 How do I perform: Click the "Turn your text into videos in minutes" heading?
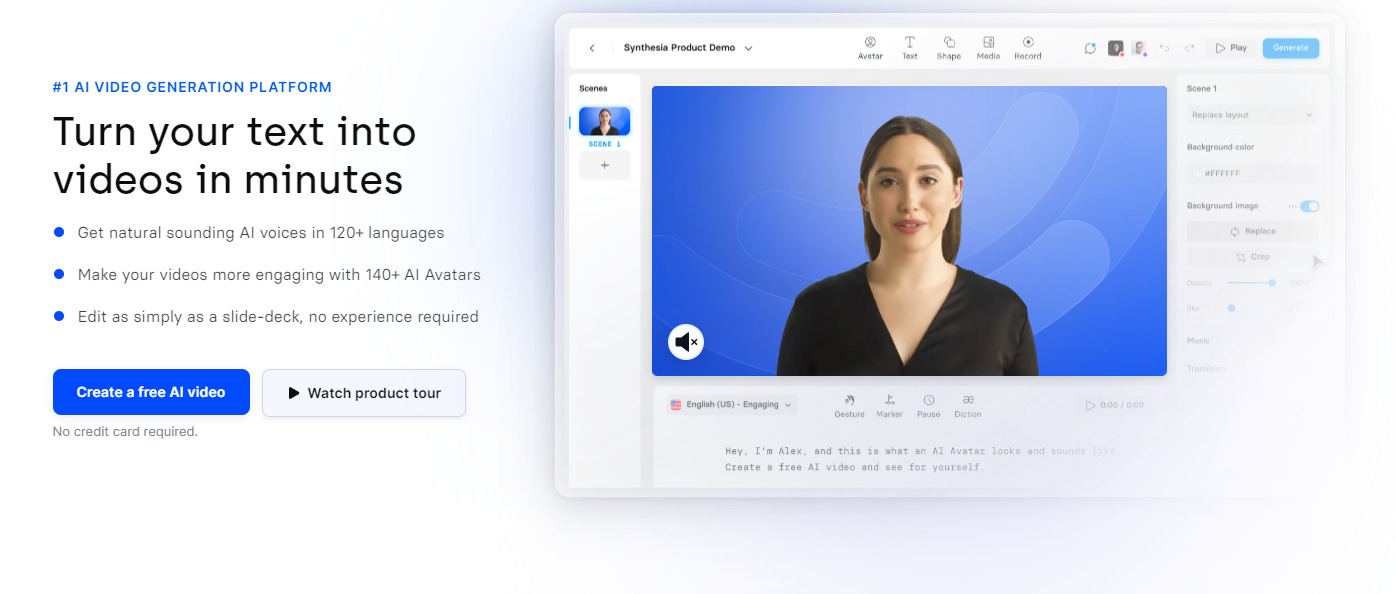tap(235, 156)
